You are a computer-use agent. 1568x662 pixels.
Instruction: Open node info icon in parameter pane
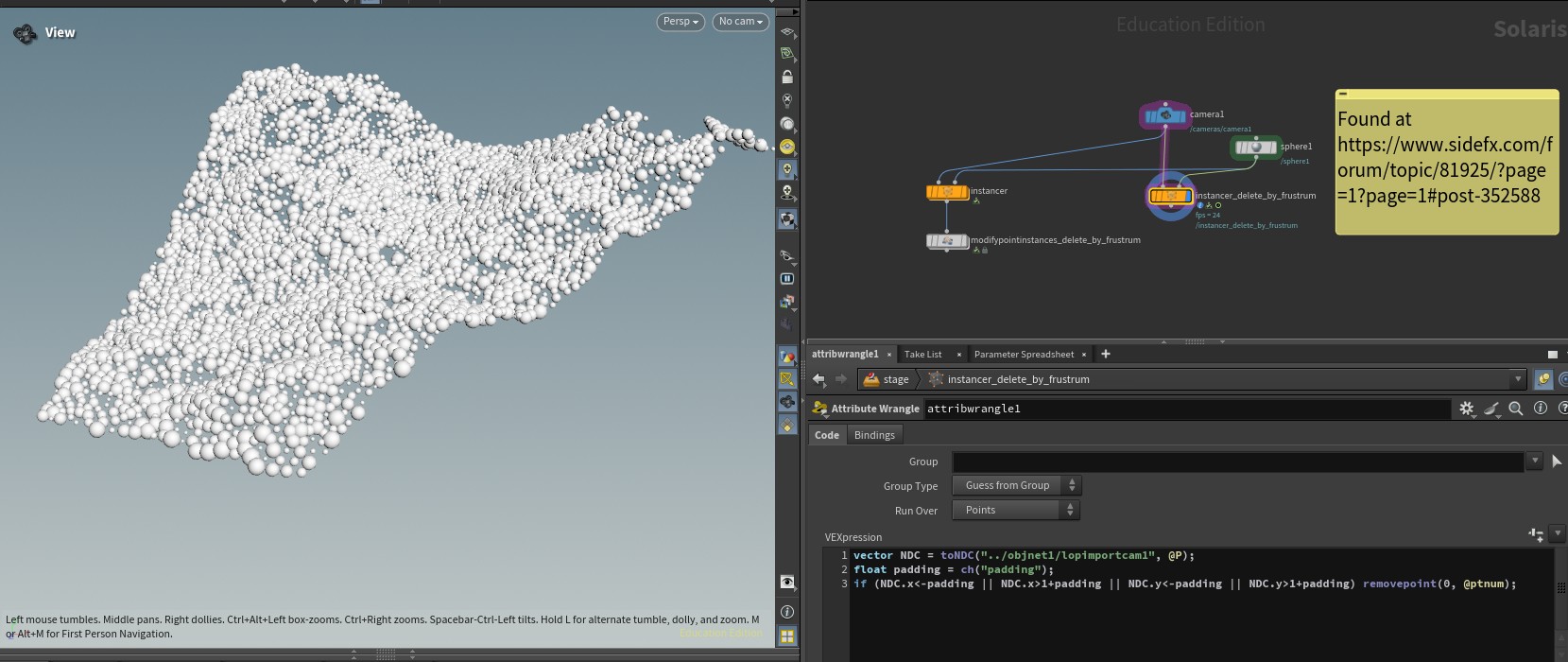click(1540, 409)
